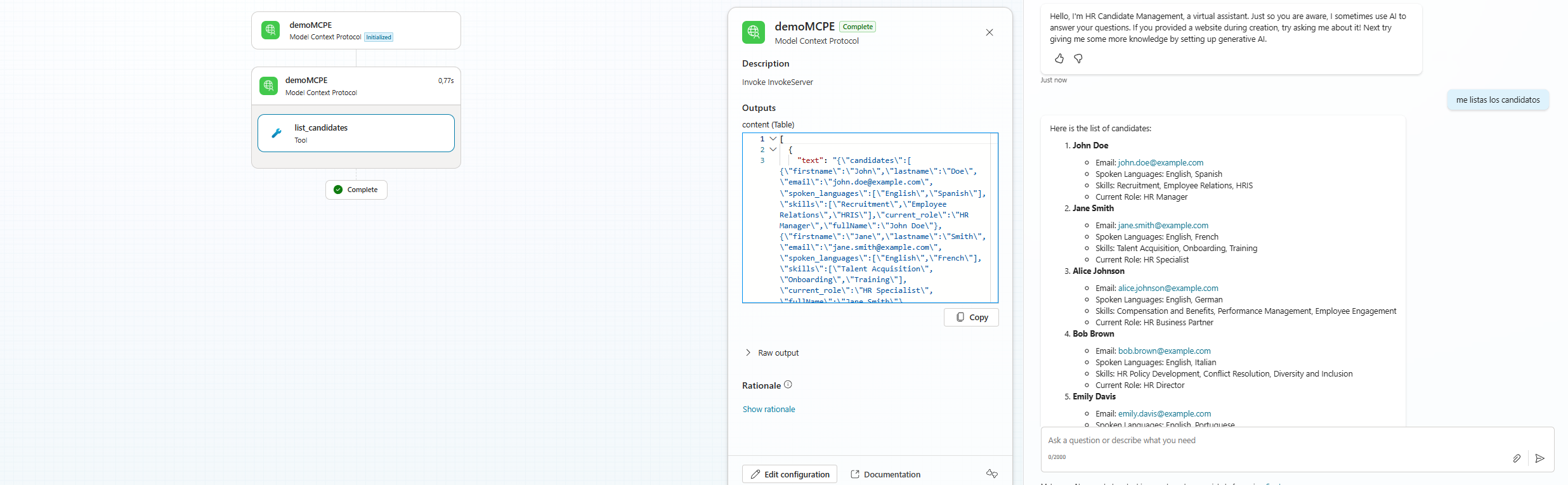Click the Show rationale link
Screen dimensions: 1568x485
click(769, 410)
